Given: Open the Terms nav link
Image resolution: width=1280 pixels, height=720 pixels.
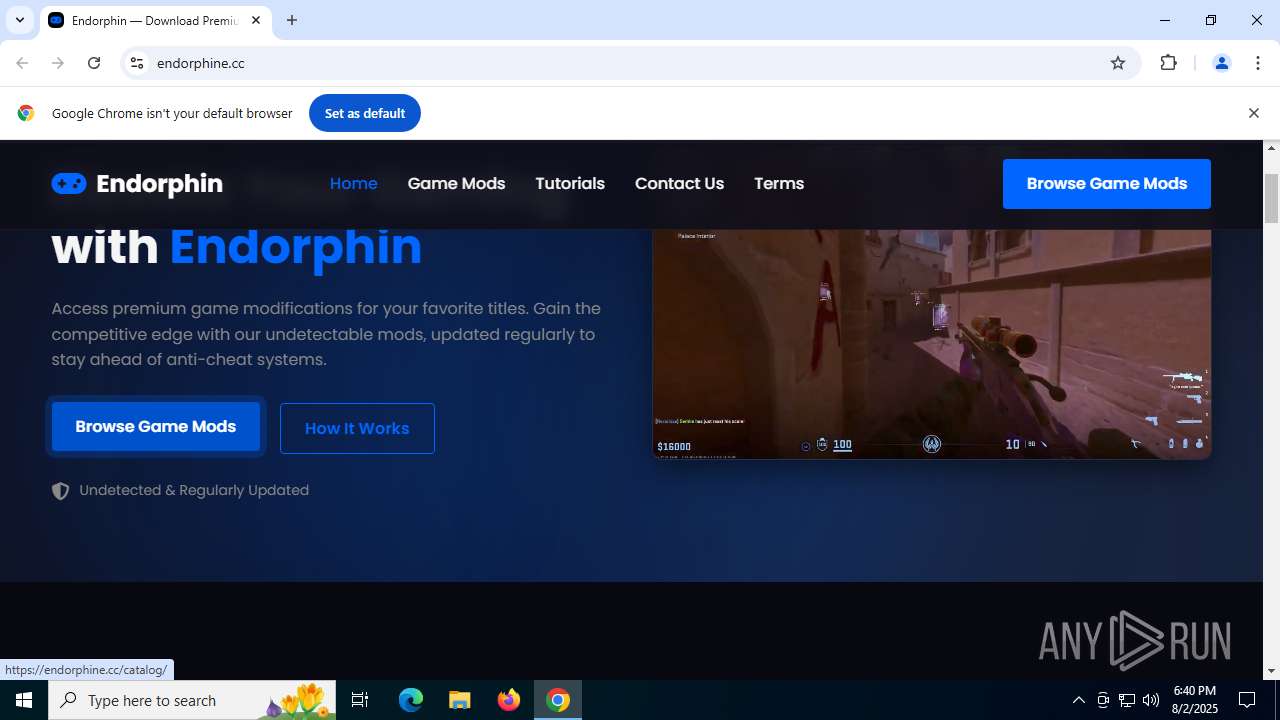Looking at the screenshot, I should [x=779, y=184].
